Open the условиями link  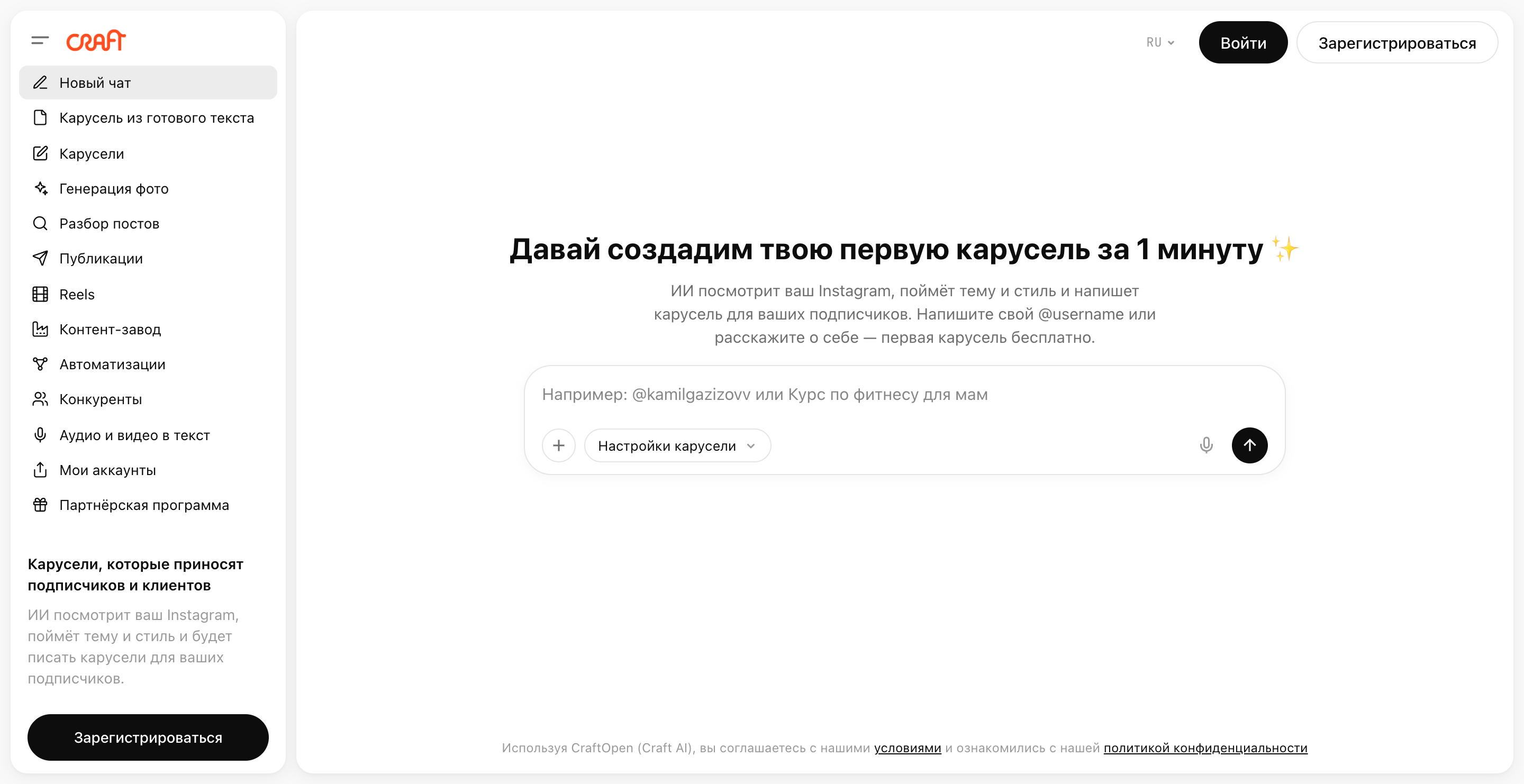[908, 748]
